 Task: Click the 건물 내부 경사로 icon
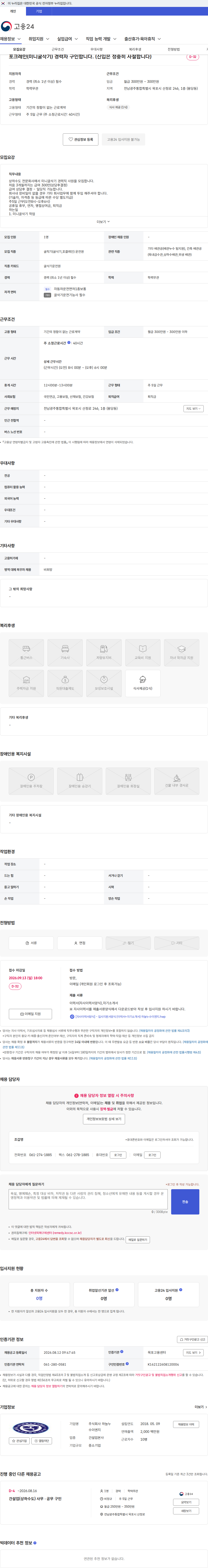[x=177, y=781]
